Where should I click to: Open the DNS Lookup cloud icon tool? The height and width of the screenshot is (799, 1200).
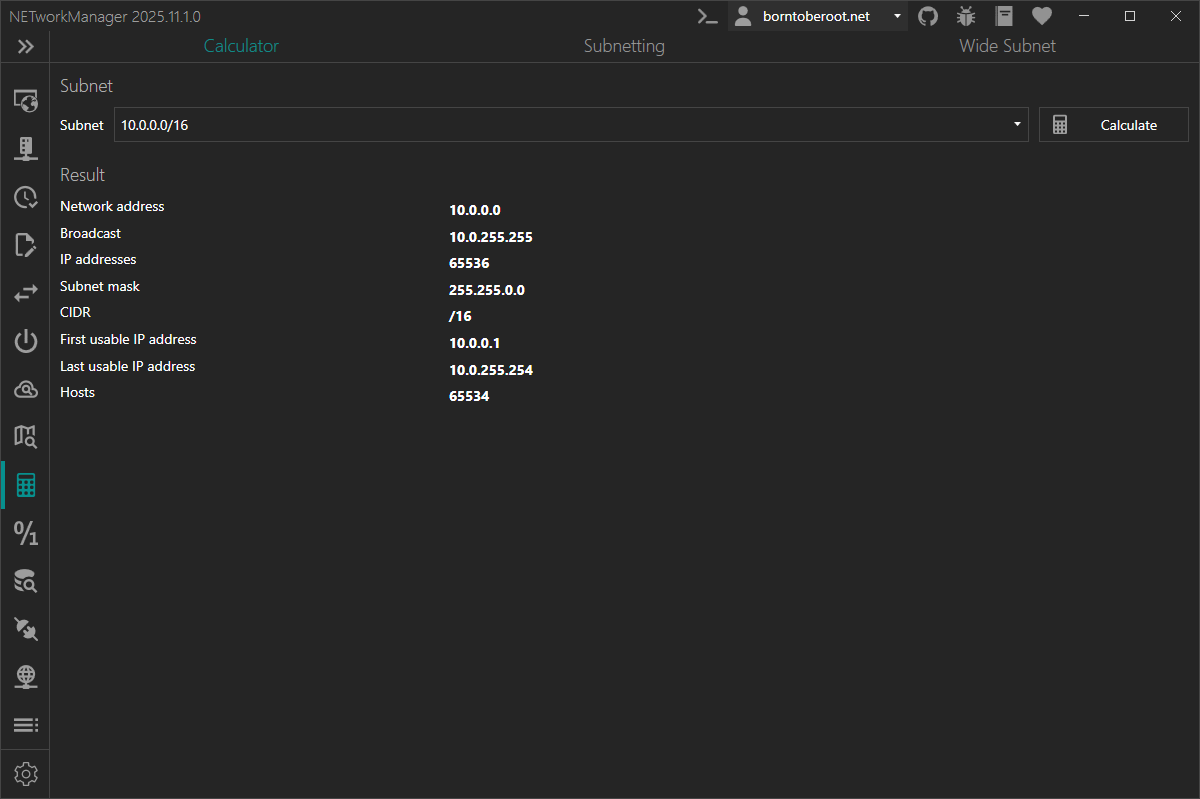(25, 389)
